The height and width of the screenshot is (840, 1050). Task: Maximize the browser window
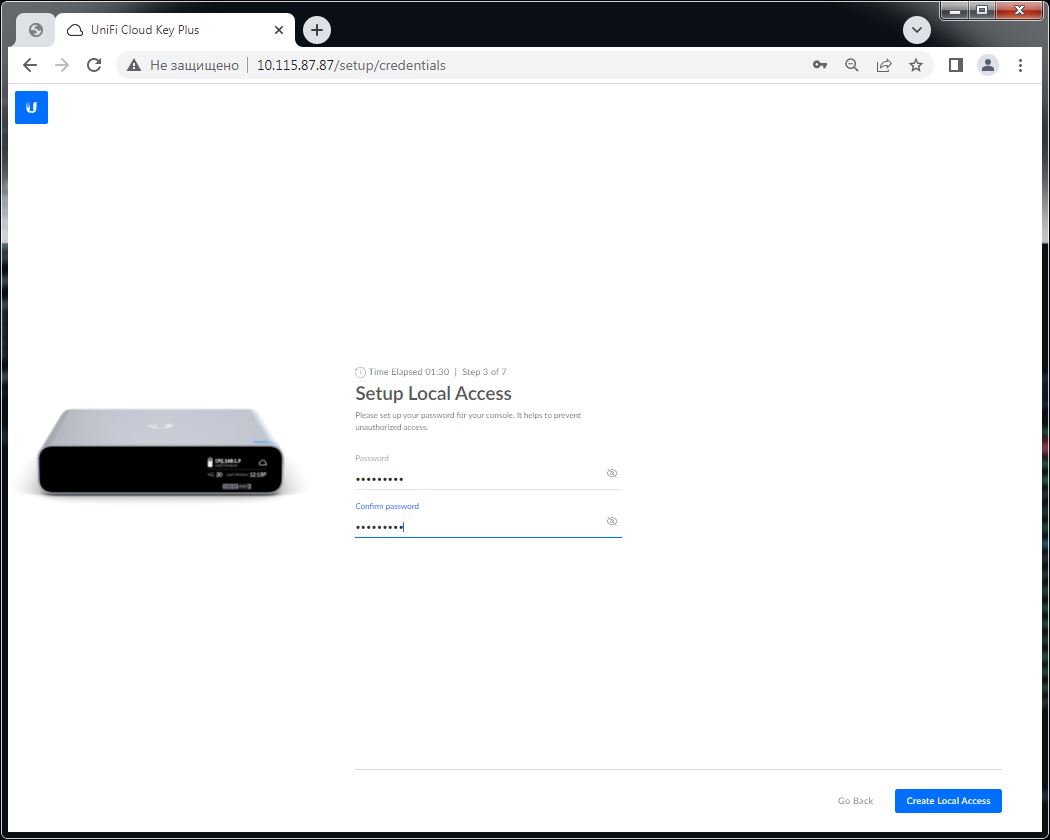(982, 11)
